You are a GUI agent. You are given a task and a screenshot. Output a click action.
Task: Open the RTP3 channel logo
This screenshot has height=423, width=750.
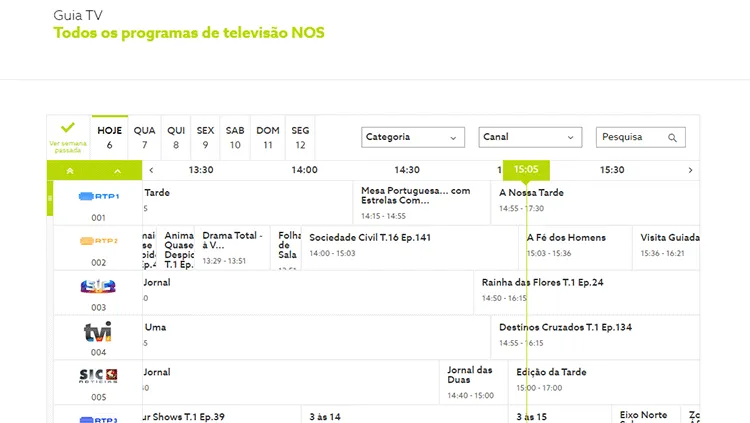click(x=99, y=420)
